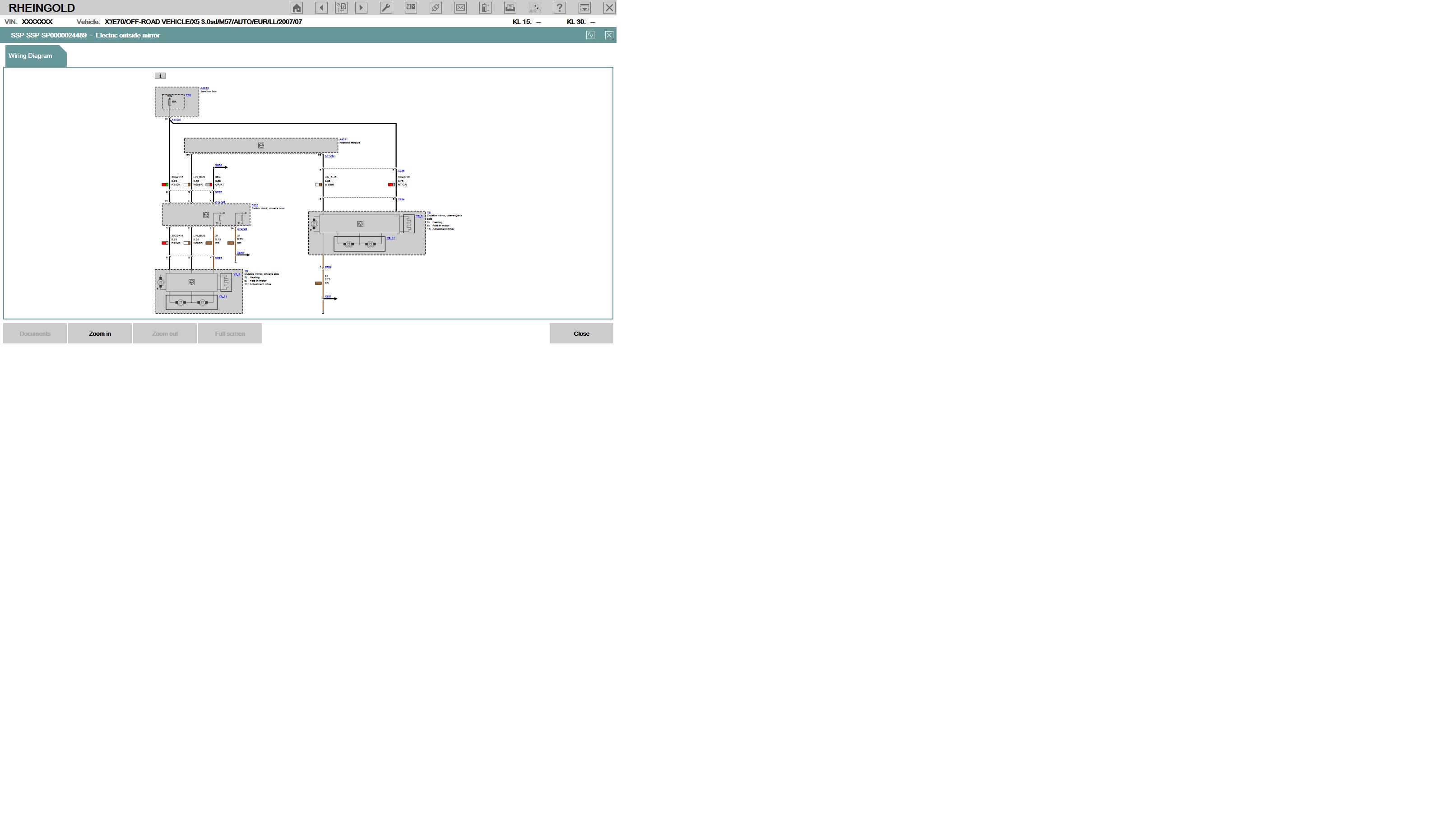The image size is (1456, 819).
Task: Open the Y5 link for driver's side mirror
Action: (x=246, y=271)
